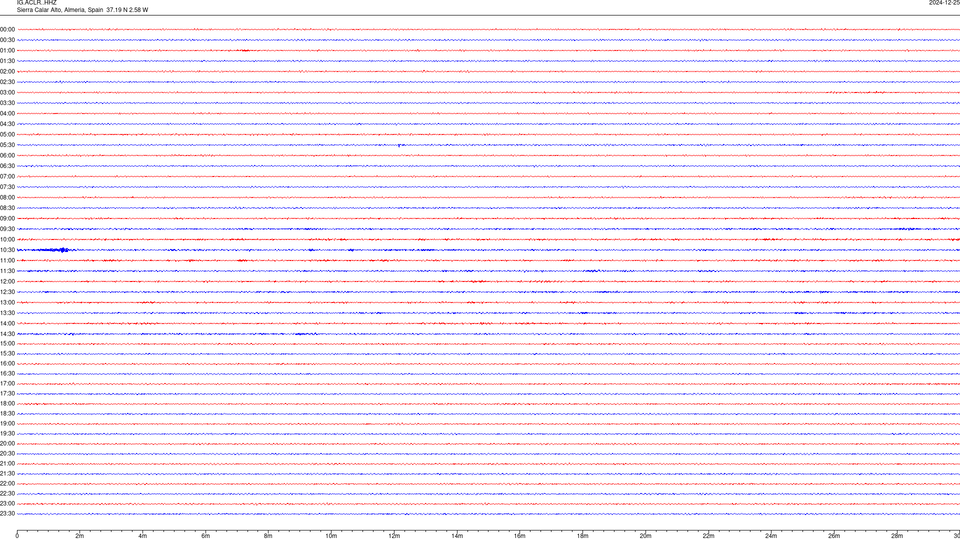Click the '26m' axis tick label
960x540 pixels.
[x=834, y=536]
